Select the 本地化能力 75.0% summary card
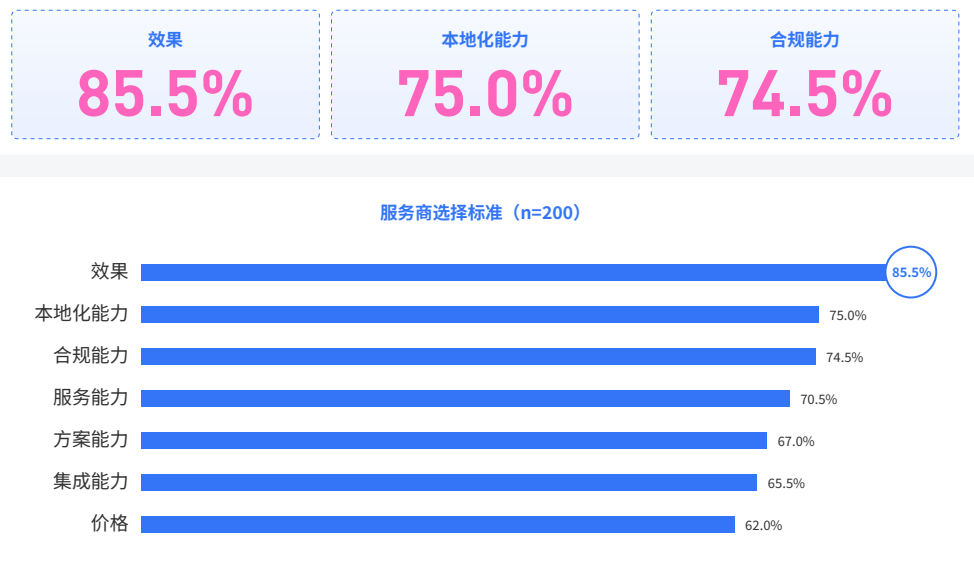The width and height of the screenshot is (974, 584). 485,74
